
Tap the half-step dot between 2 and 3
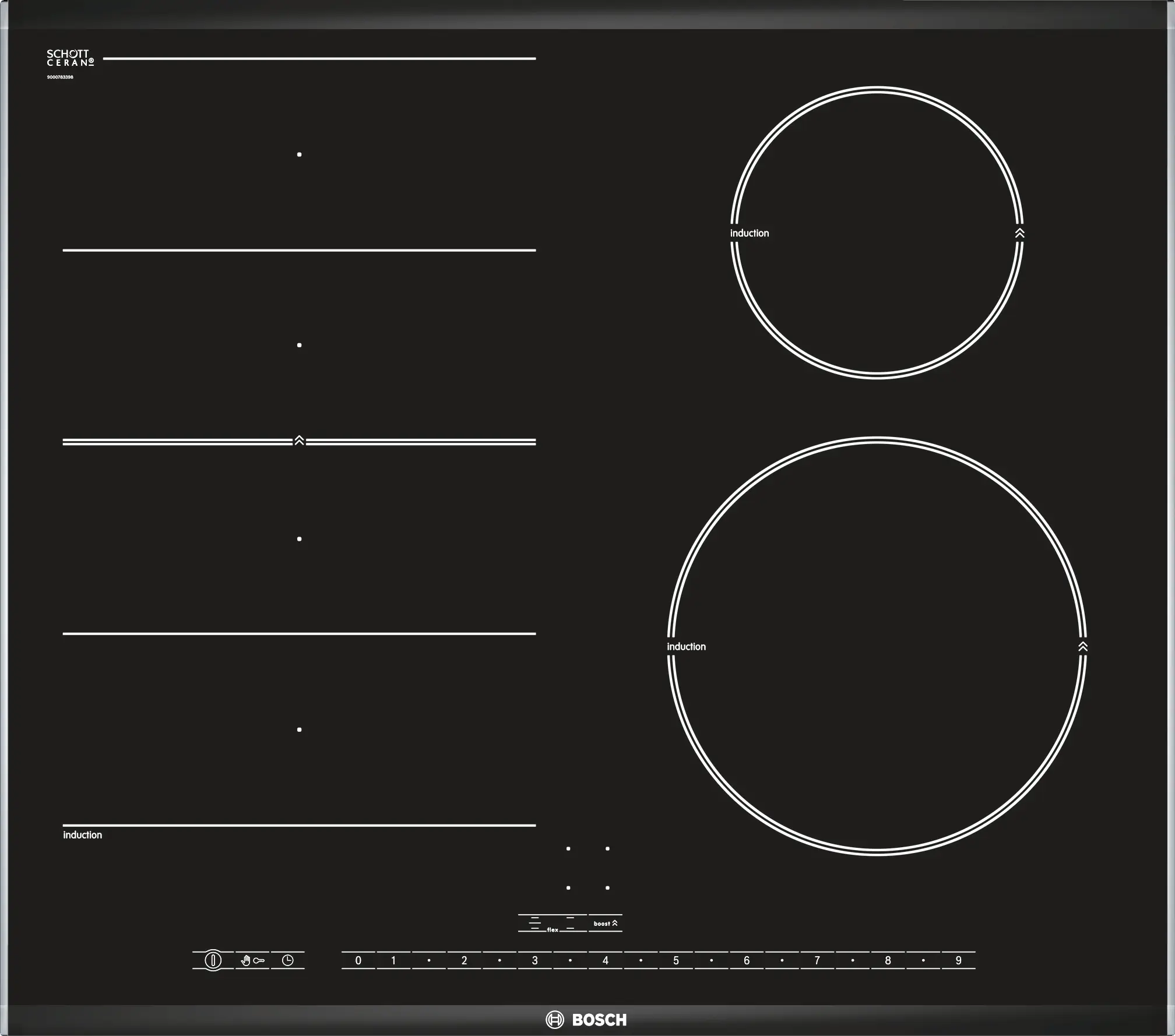tap(499, 960)
